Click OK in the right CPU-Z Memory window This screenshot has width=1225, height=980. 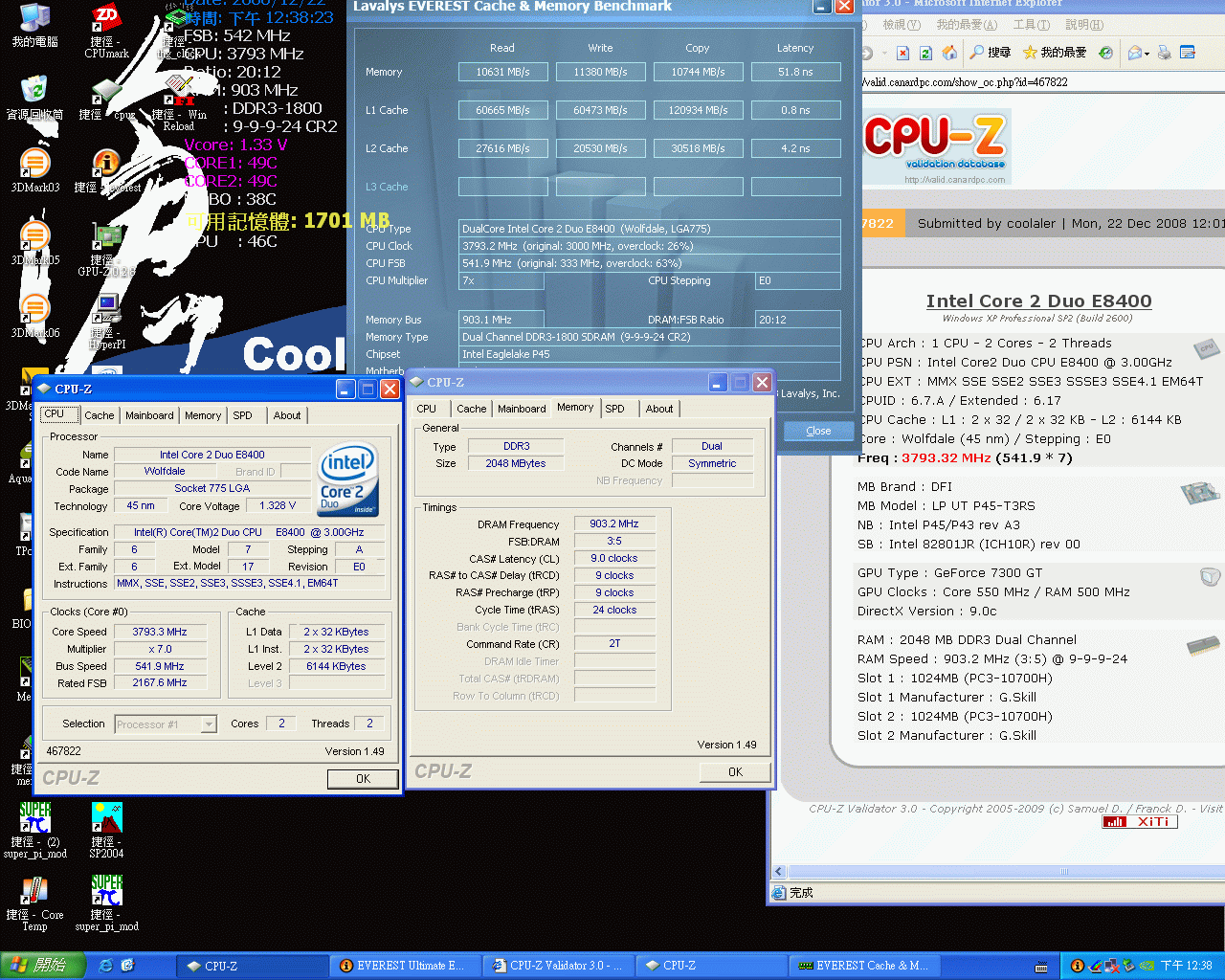pyautogui.click(x=735, y=772)
